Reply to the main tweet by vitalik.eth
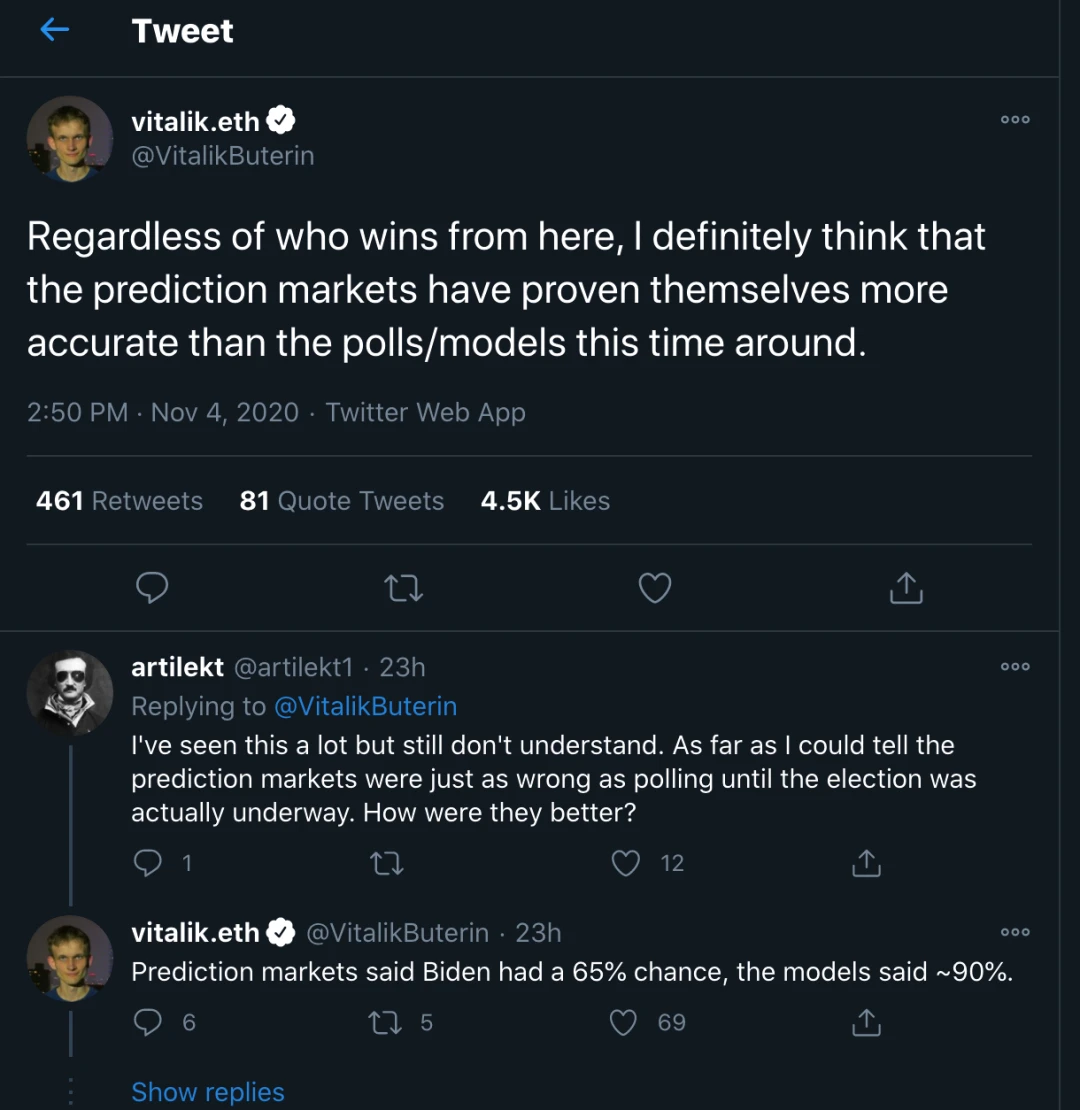Viewport: 1080px width, 1110px height. 152,588
